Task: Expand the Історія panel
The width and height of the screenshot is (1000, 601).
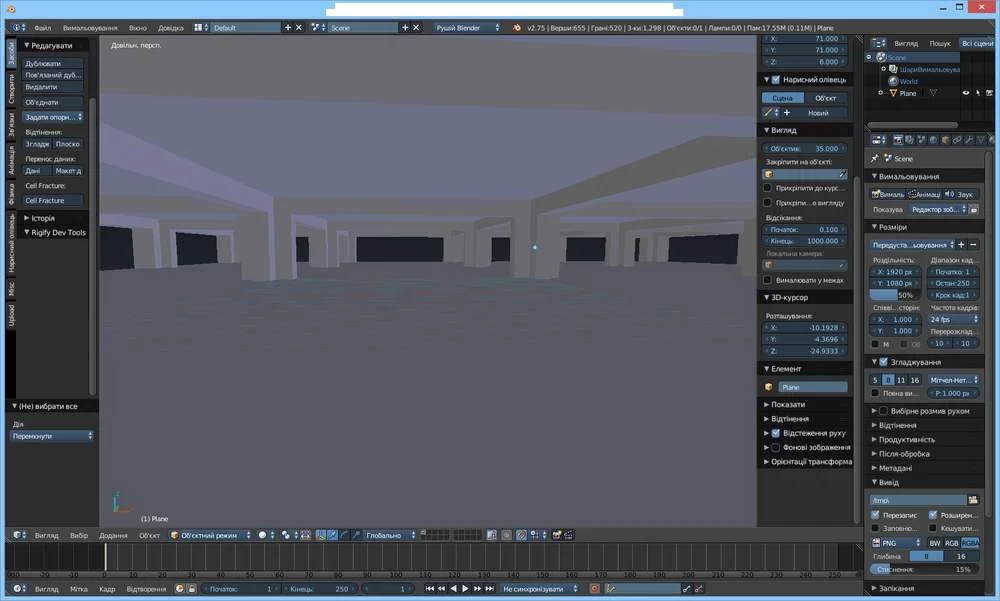Action: click(x=43, y=218)
